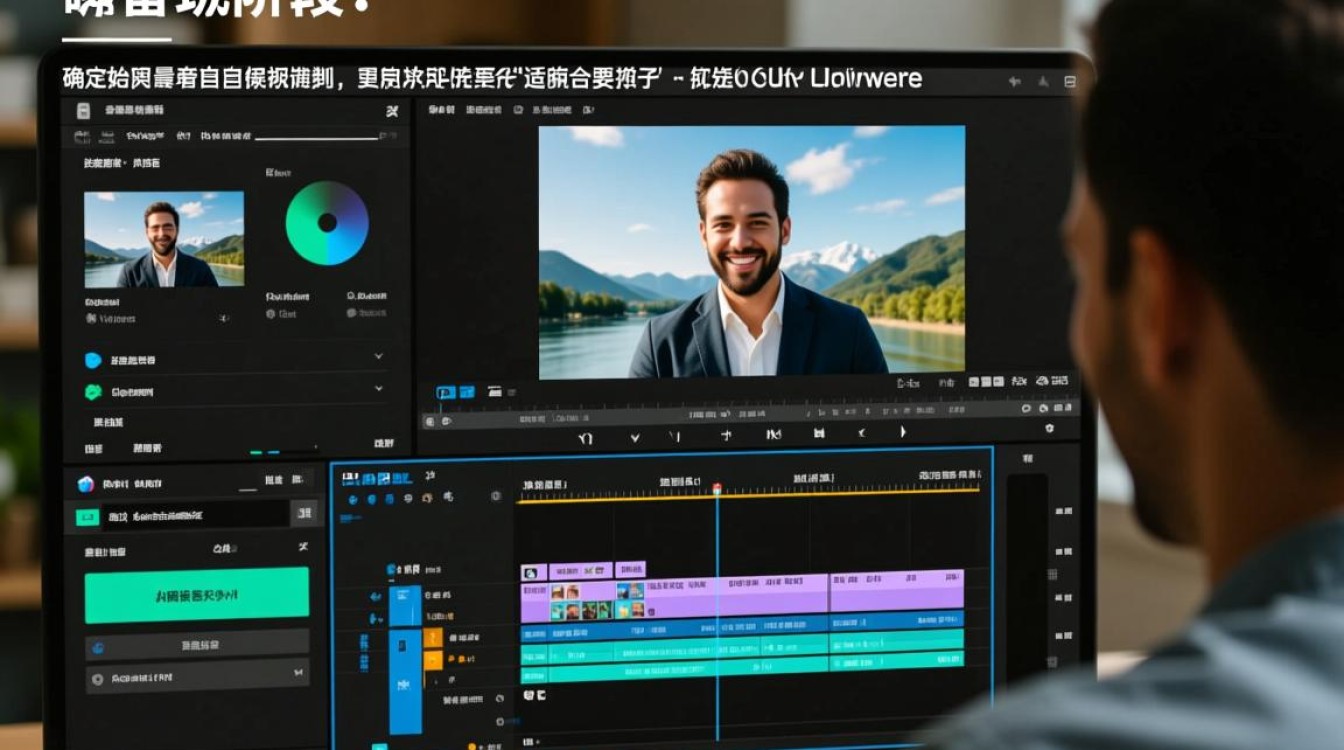This screenshot has width=1344, height=750.
Task: Click the large green button in the lower-left panel
Action: (197, 594)
